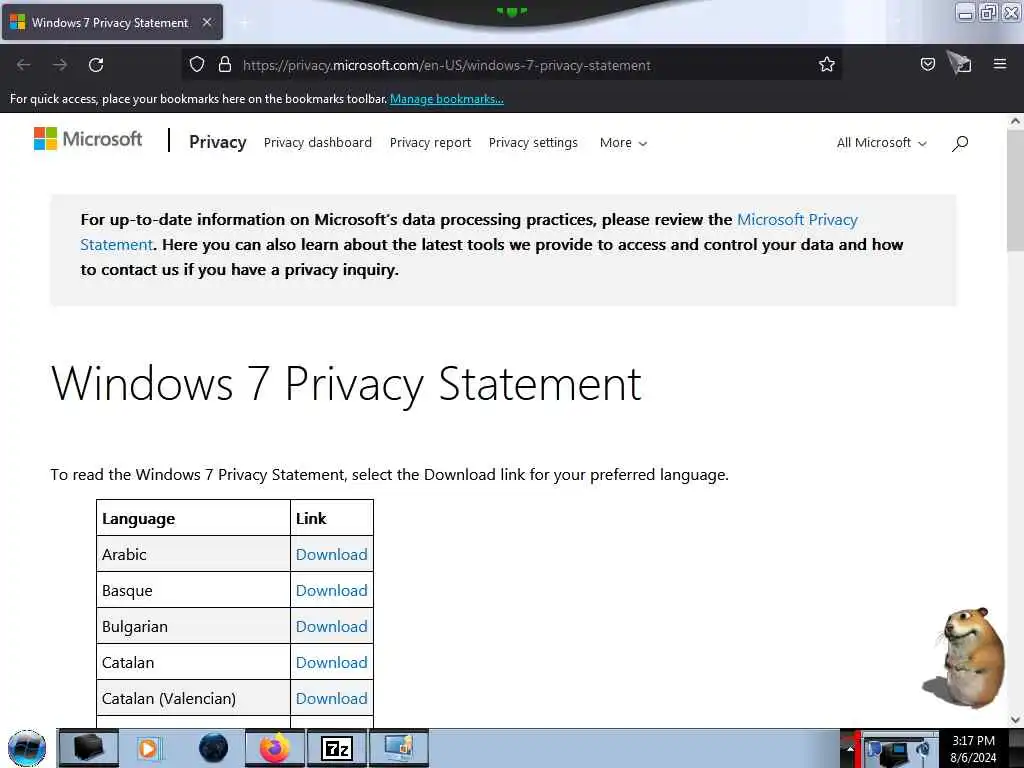Image resolution: width=1024 pixels, height=768 pixels.
Task: Open 7-Zip from the taskbar
Action: click(337, 748)
